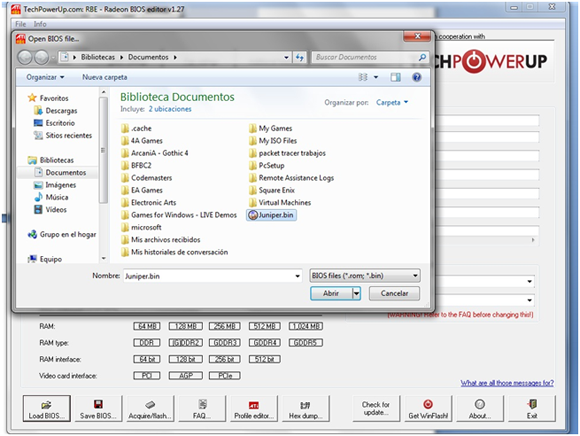Click the sidebar scrollbar down arrow
Screen dimensions: 580x436
click(x=104, y=258)
